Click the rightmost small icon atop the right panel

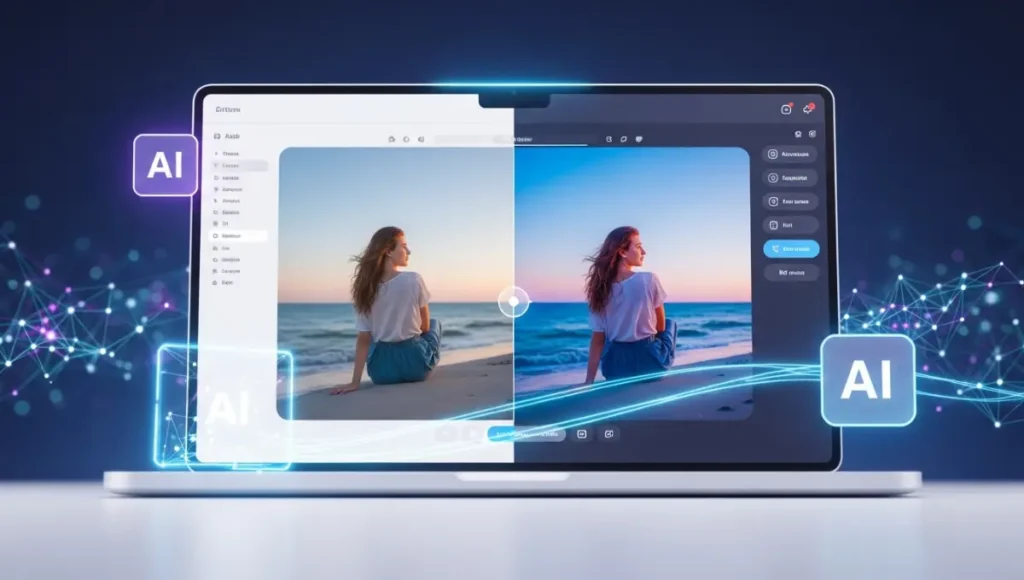pyautogui.click(x=812, y=133)
